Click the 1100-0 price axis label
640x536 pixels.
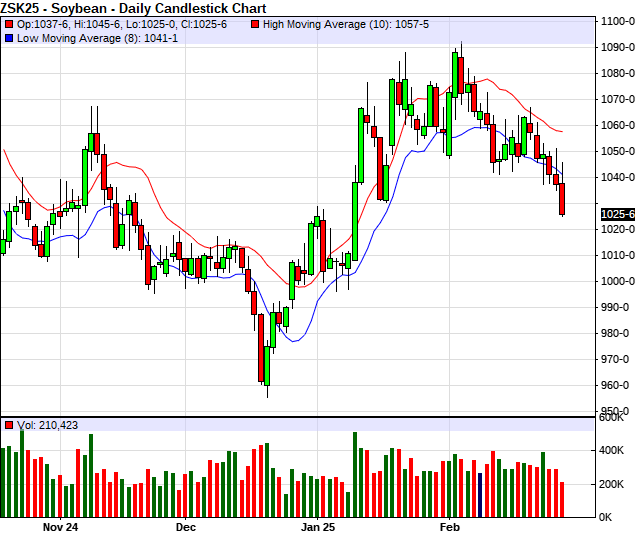(x=617, y=21)
